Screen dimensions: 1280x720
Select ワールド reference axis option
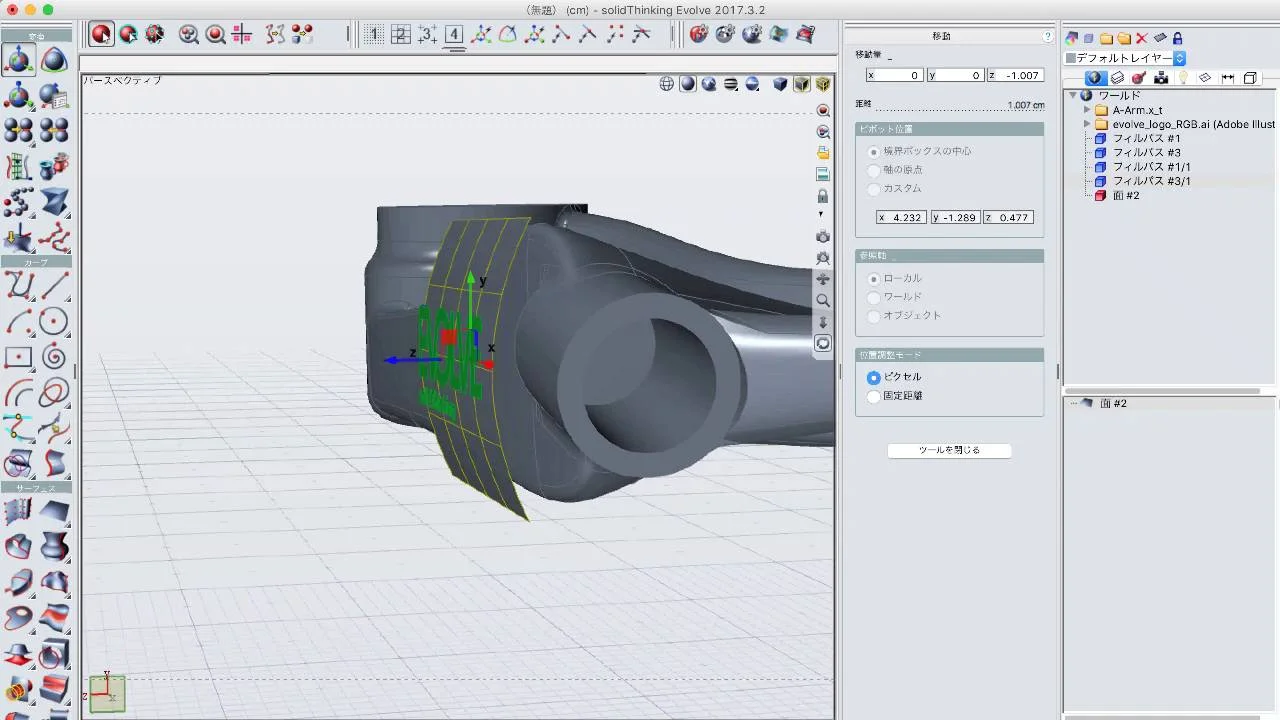point(874,297)
